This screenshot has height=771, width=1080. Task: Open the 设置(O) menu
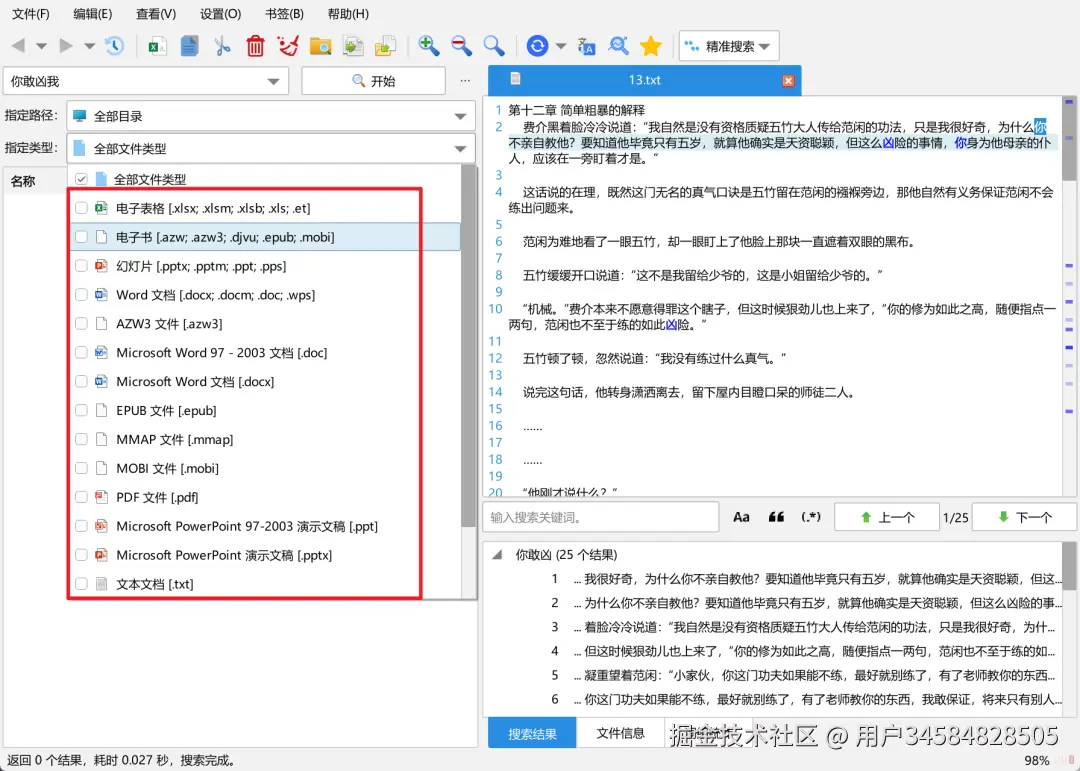(x=220, y=14)
